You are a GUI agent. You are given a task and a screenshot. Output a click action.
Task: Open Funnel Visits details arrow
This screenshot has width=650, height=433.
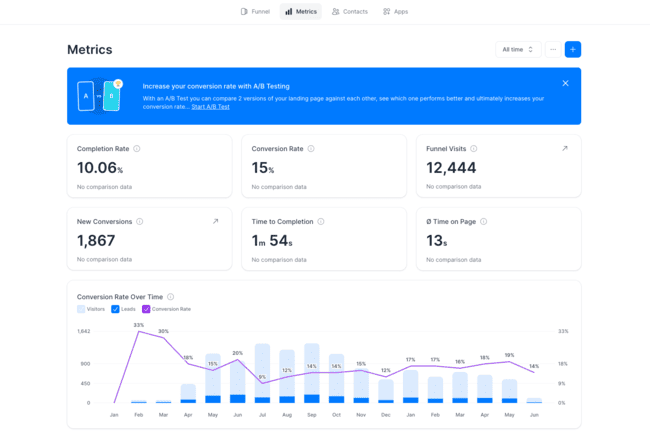(565, 148)
